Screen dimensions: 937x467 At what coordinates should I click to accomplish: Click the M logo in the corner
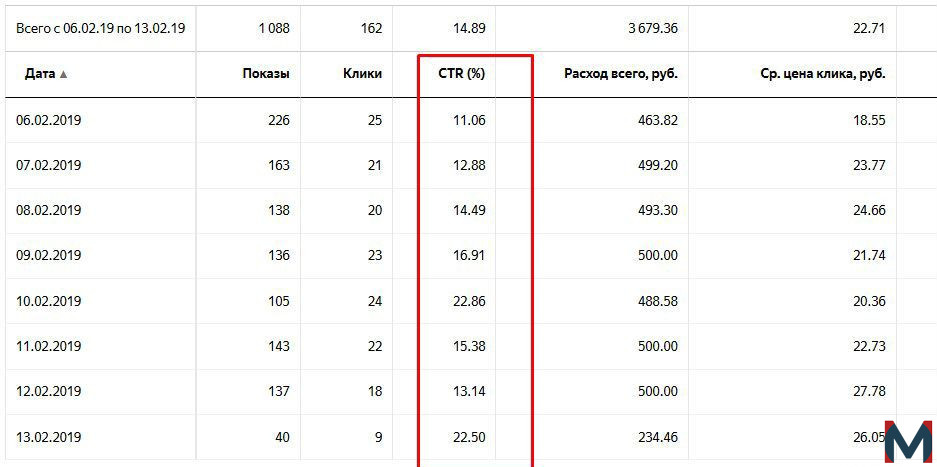908,443
